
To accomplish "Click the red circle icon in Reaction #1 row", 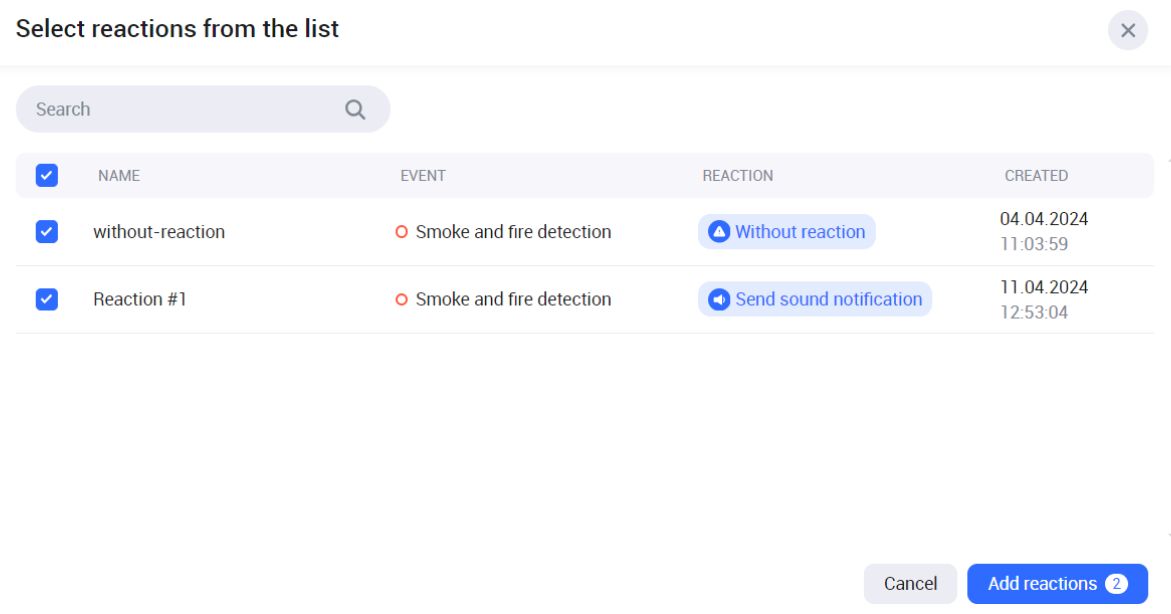I will click(402, 299).
